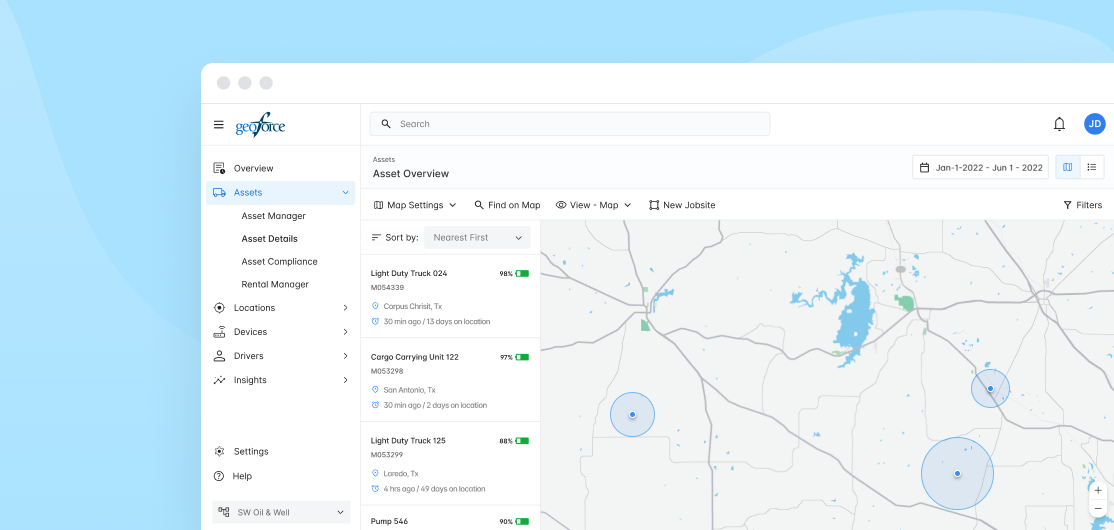Switch to list view toggle

click(1092, 167)
